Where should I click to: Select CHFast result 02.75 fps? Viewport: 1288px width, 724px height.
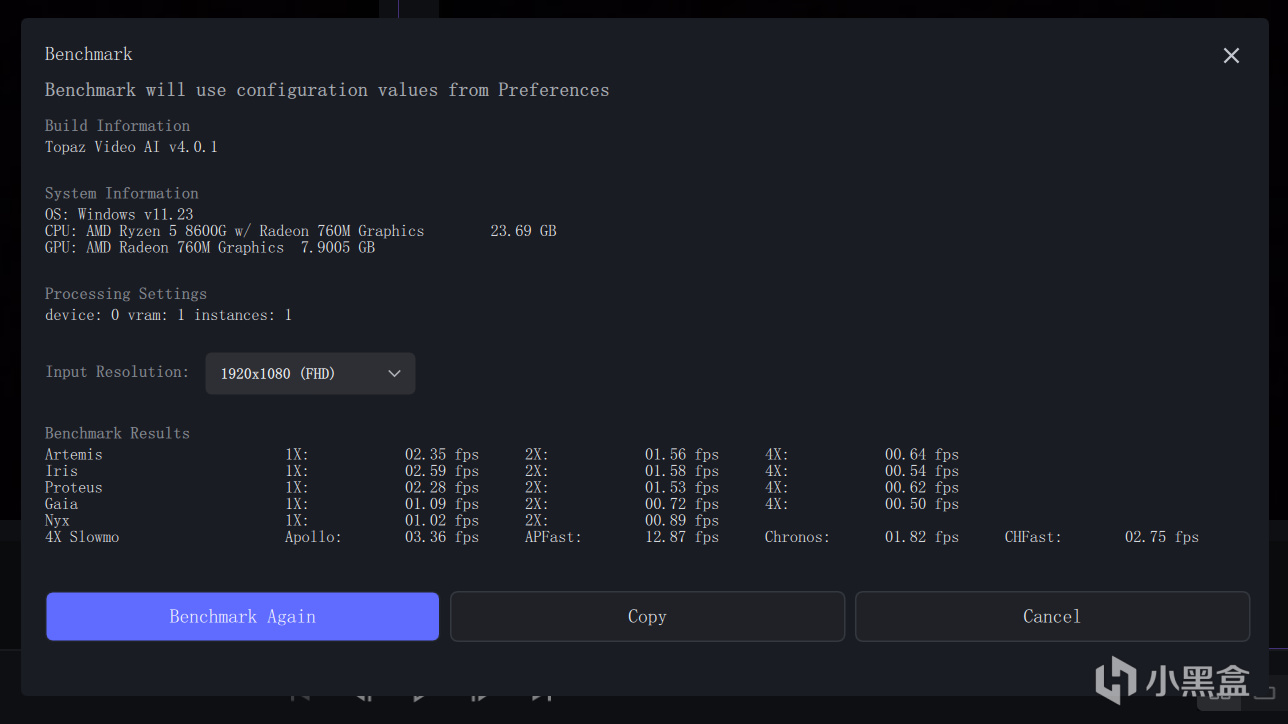pos(1162,537)
